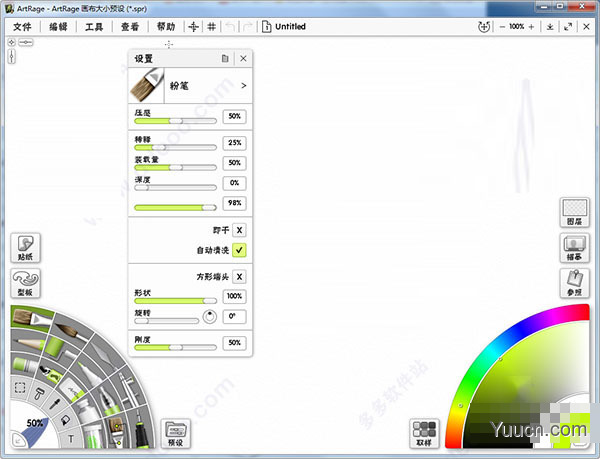Image resolution: width=600 pixels, height=459 pixels.
Task: Click the undo arrow in toolbar
Action: [x=230, y=26]
